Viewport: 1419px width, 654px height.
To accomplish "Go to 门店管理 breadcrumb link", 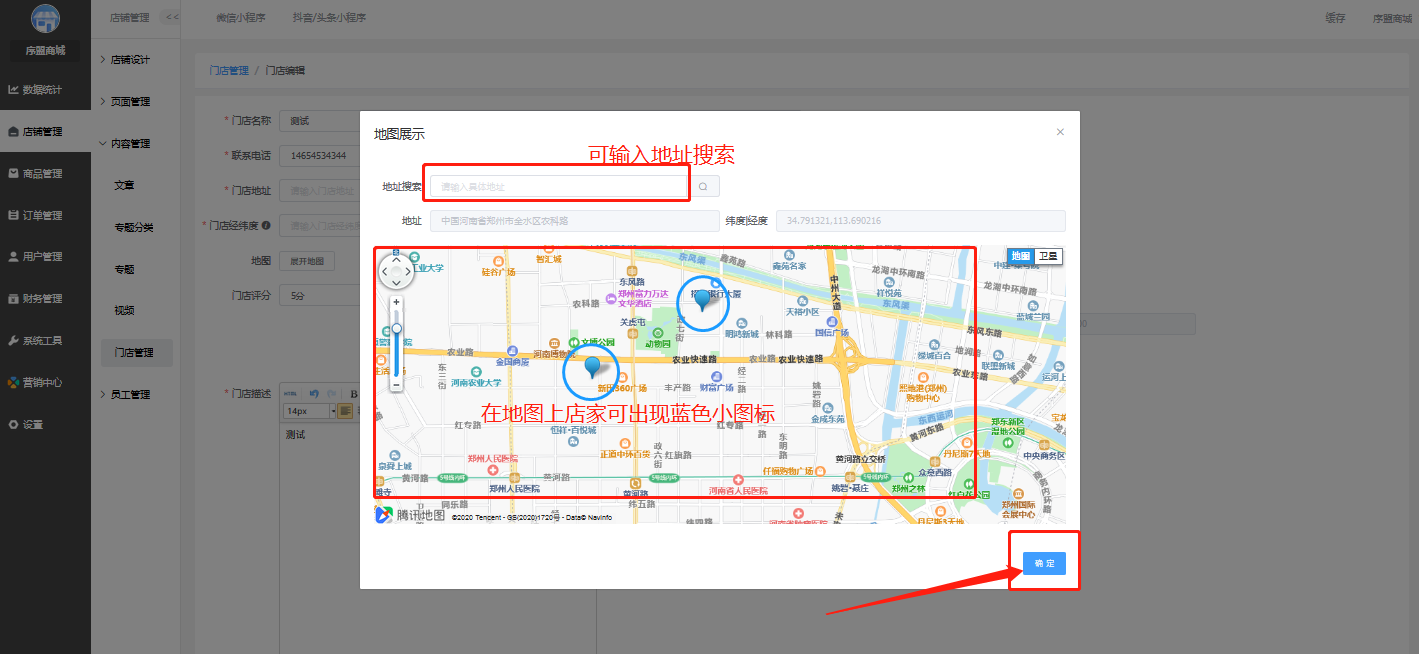I will coord(229,71).
